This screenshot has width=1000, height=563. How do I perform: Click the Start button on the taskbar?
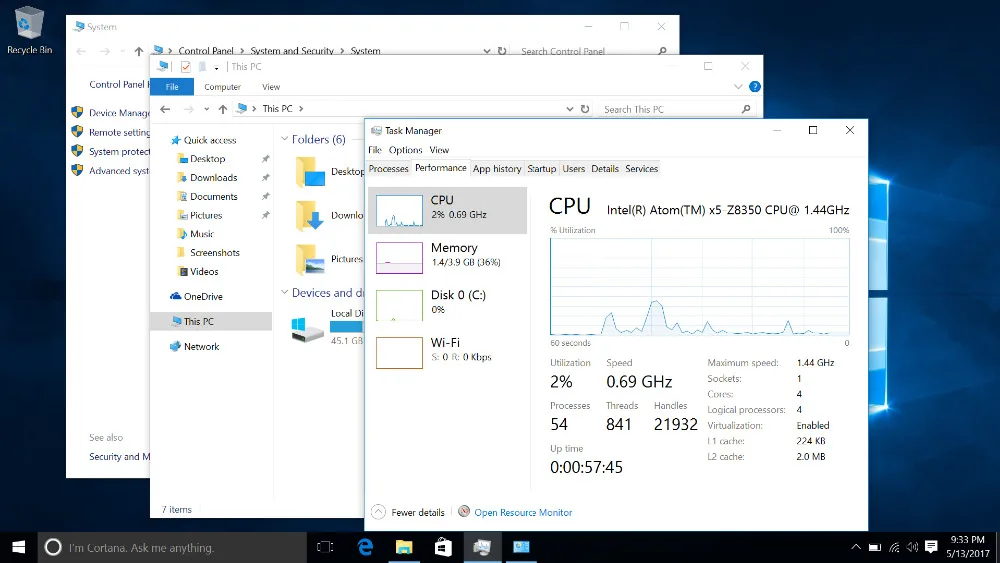pos(18,547)
